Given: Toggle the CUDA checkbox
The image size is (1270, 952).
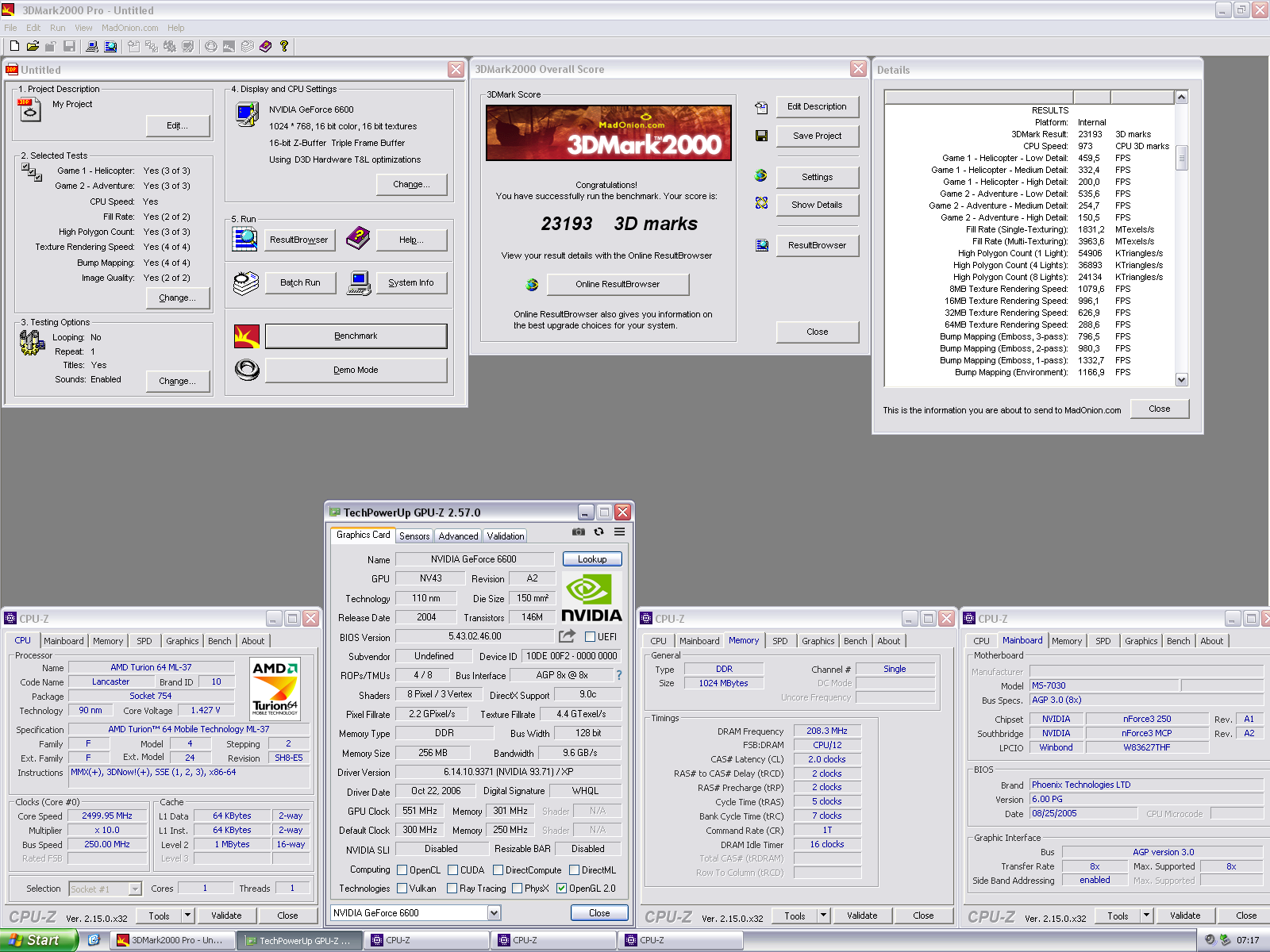Looking at the screenshot, I should click(453, 870).
